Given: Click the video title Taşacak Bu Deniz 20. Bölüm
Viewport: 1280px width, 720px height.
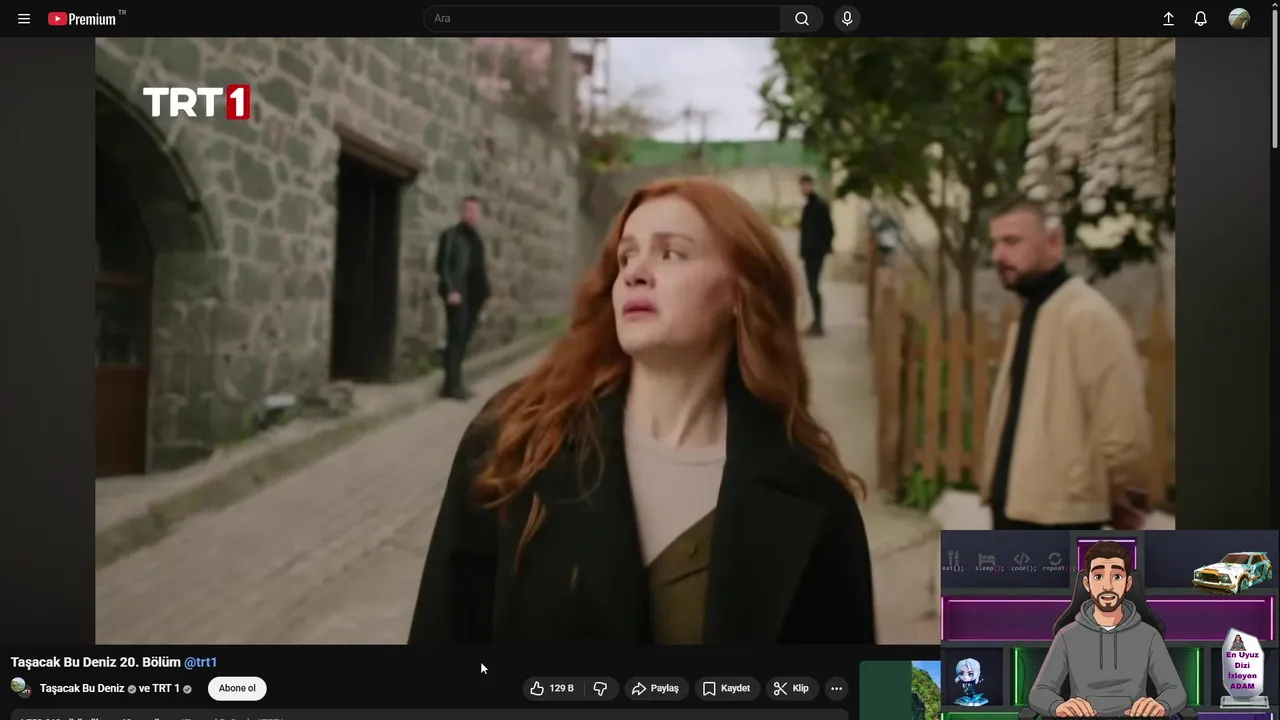Looking at the screenshot, I should 96,662.
